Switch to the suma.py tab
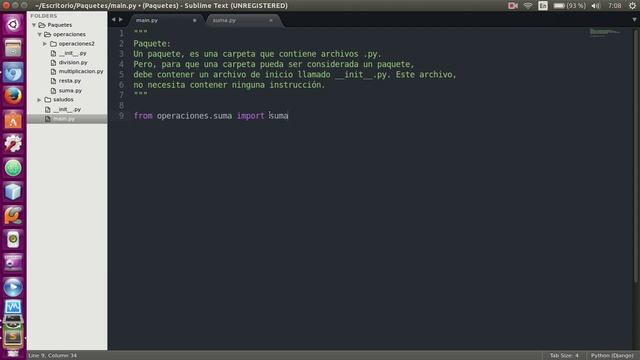The width and height of the screenshot is (640, 360). pos(243,20)
